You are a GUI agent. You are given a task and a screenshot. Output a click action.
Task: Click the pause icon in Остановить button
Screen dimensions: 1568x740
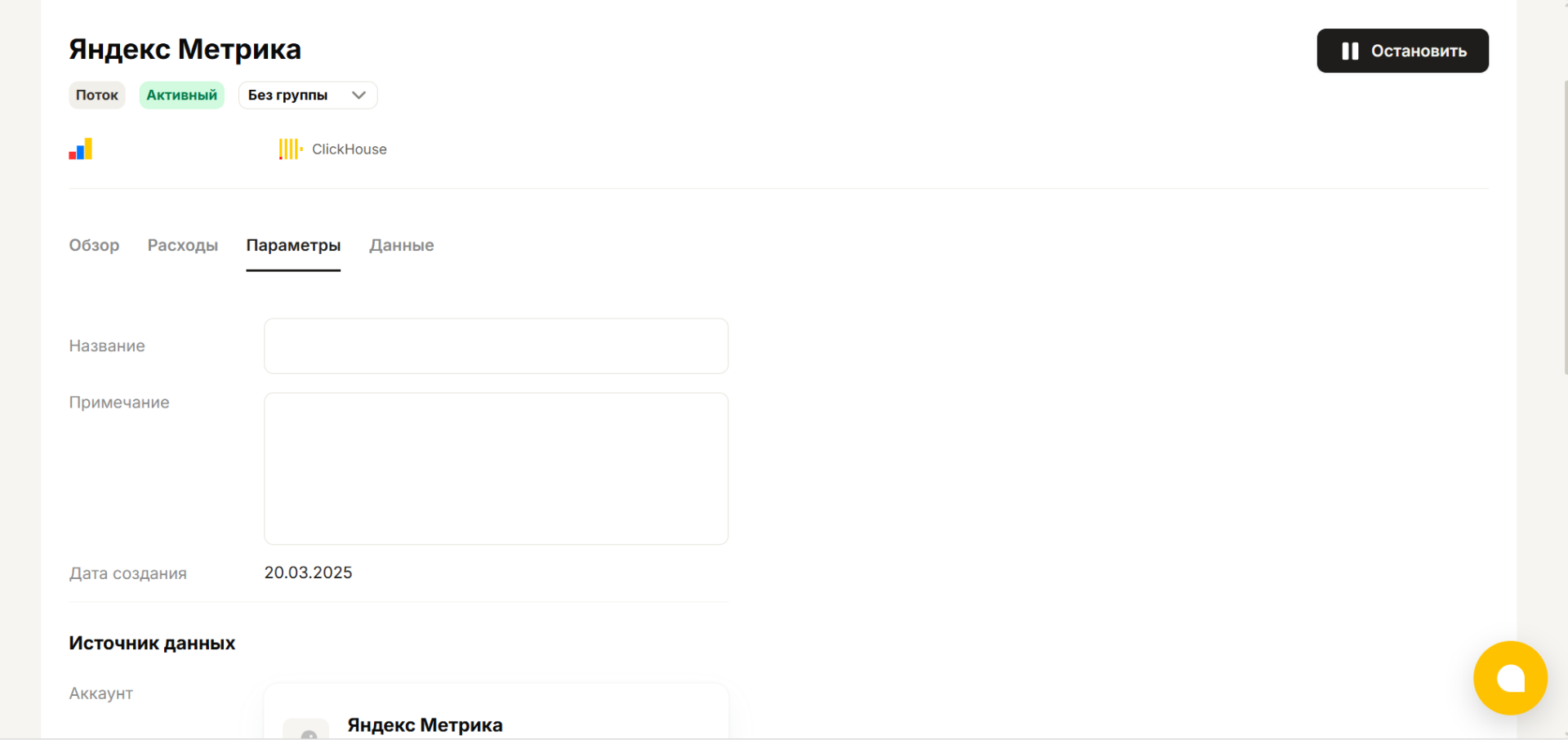coord(1350,51)
